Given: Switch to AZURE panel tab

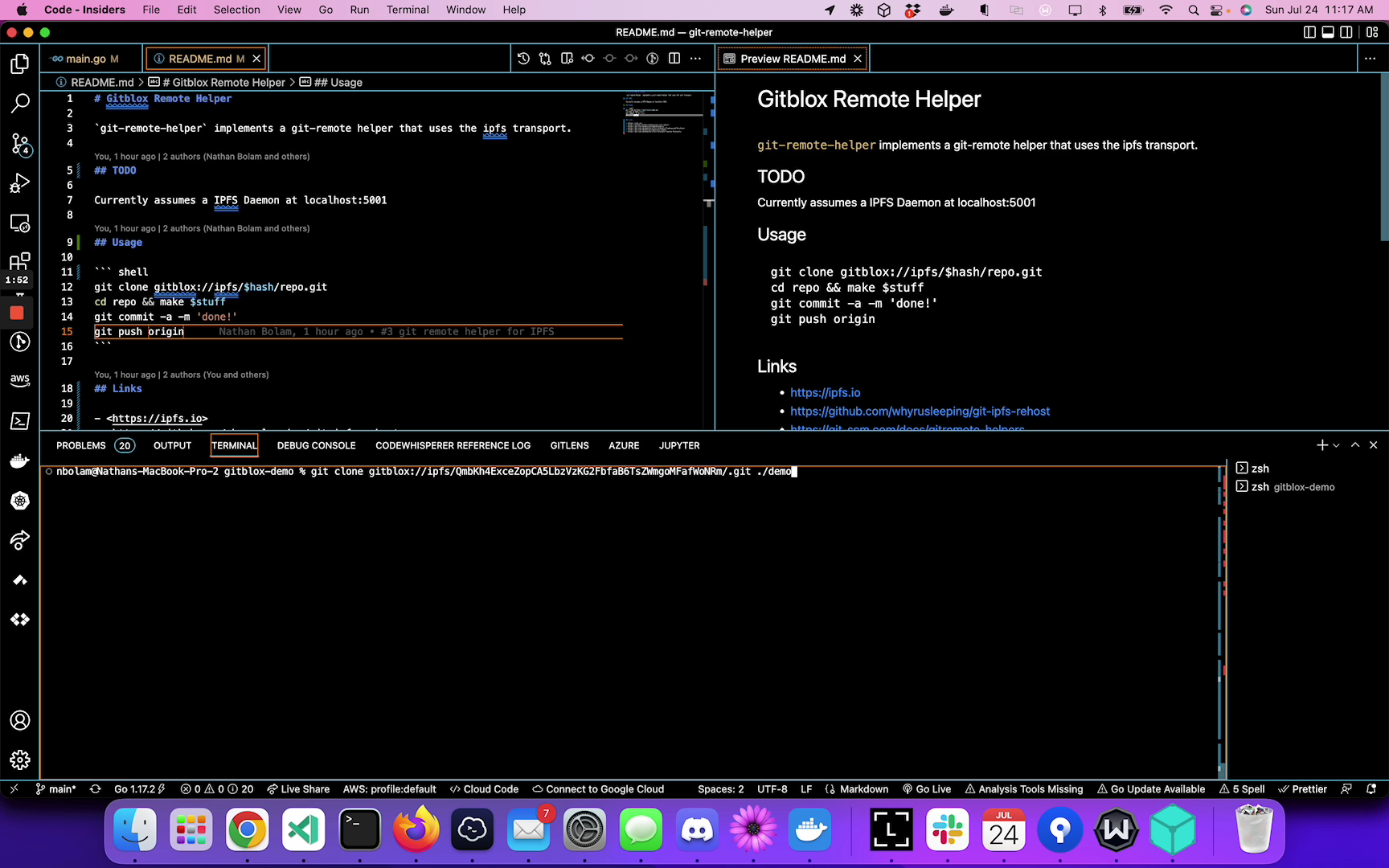Looking at the screenshot, I should 624,445.
